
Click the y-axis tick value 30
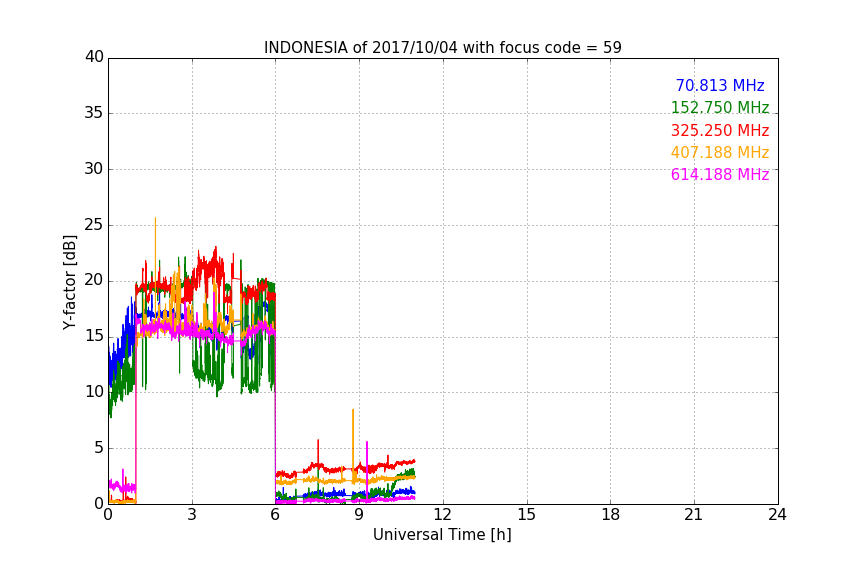(x=94, y=169)
